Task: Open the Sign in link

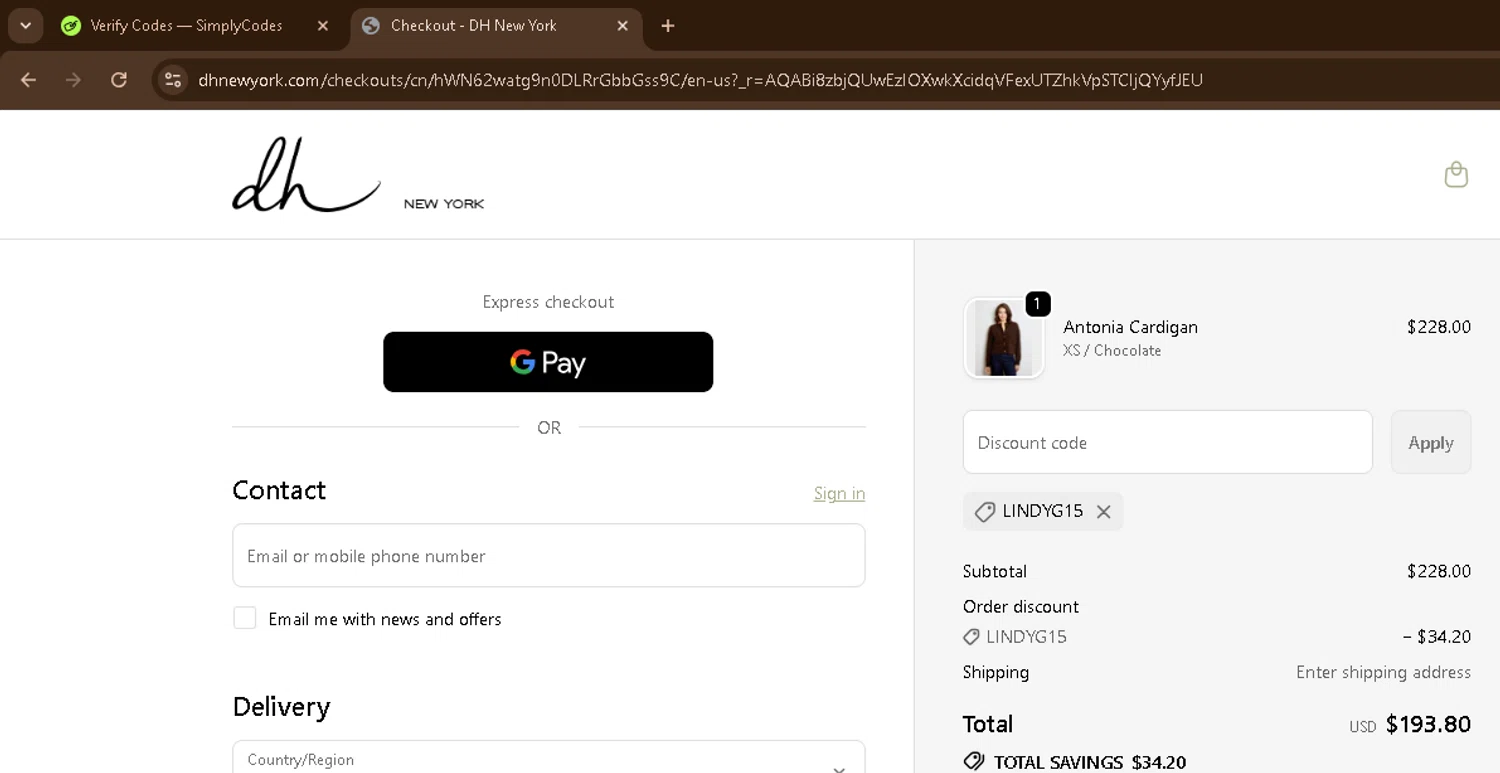Action: click(x=840, y=493)
